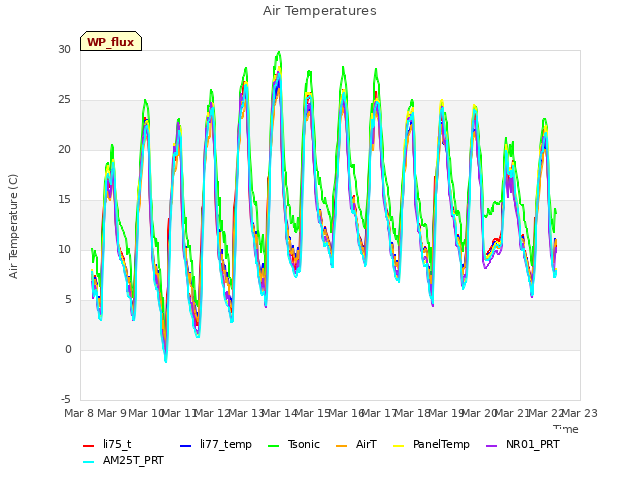This screenshot has width=640, height=480.
Task: Click the 20 y-axis tick label
Action: pyautogui.click(x=64, y=149)
